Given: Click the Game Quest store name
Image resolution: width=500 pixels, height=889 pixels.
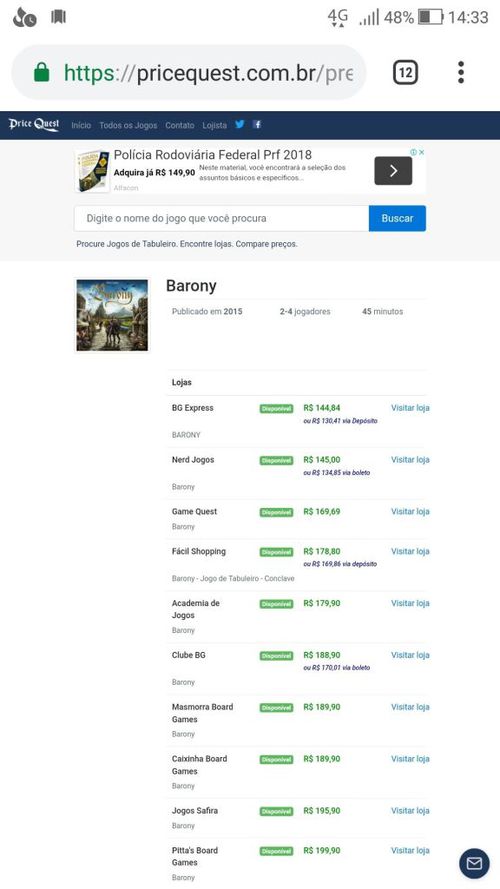Looking at the screenshot, I should 194,511.
